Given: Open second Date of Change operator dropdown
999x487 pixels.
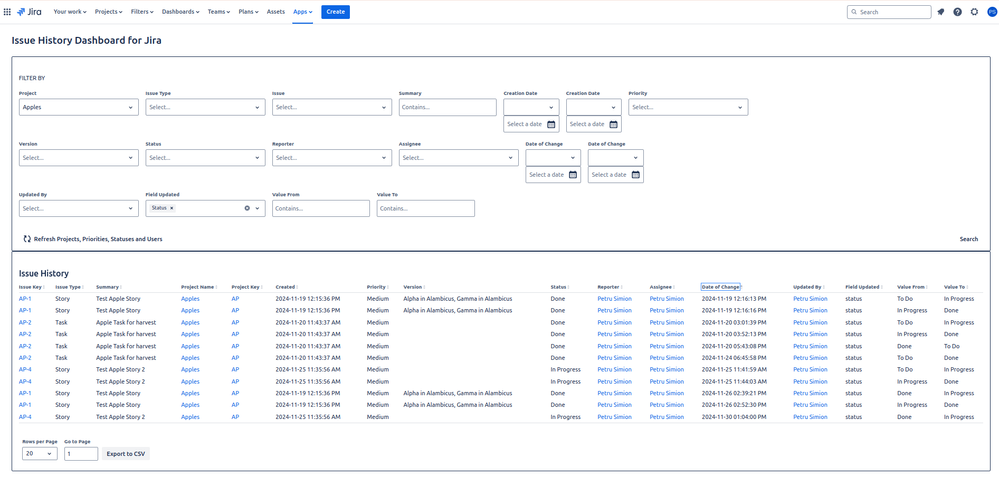Looking at the screenshot, I should (615, 157).
